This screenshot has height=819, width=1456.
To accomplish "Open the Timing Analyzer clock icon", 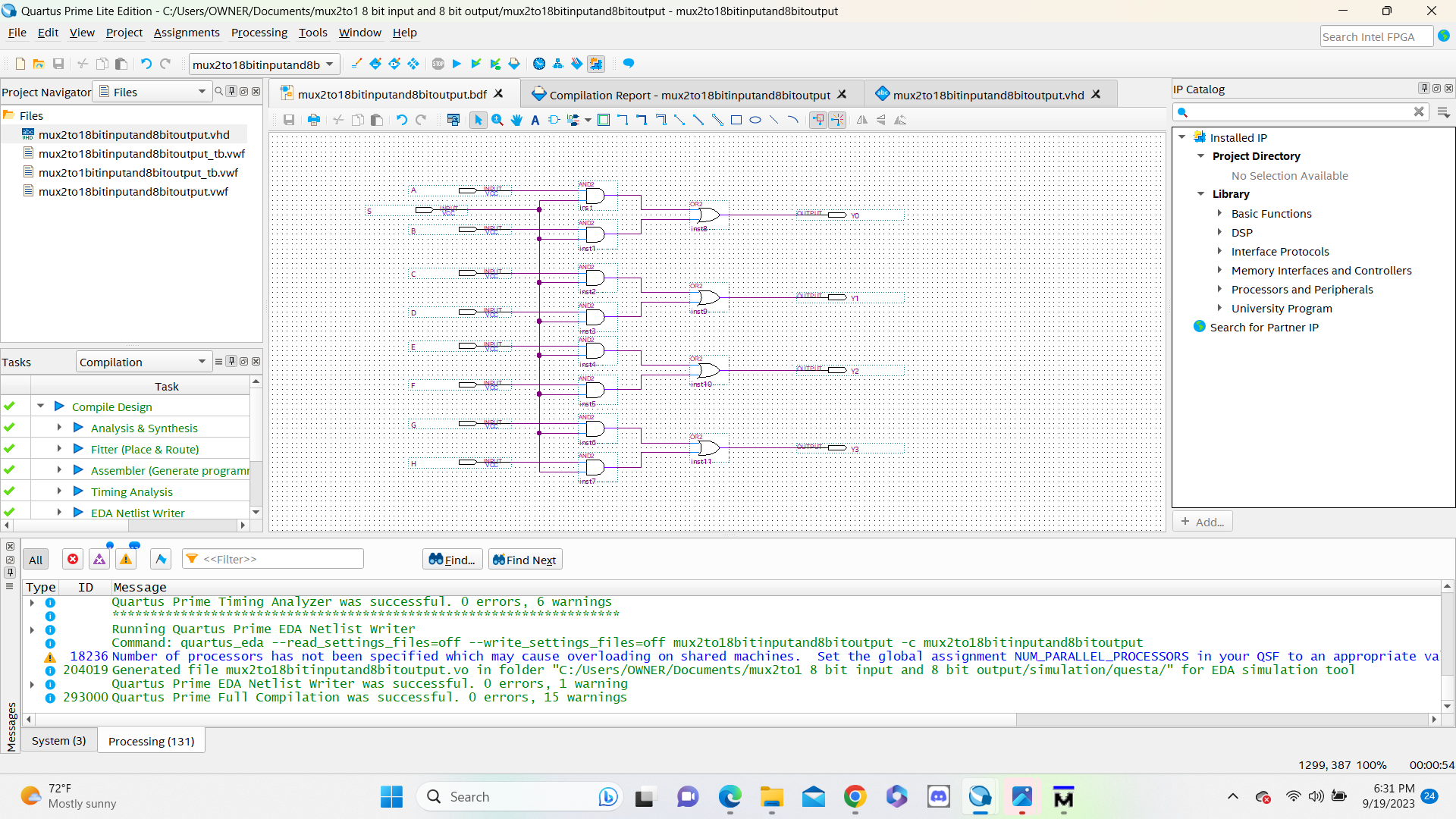I will (539, 64).
